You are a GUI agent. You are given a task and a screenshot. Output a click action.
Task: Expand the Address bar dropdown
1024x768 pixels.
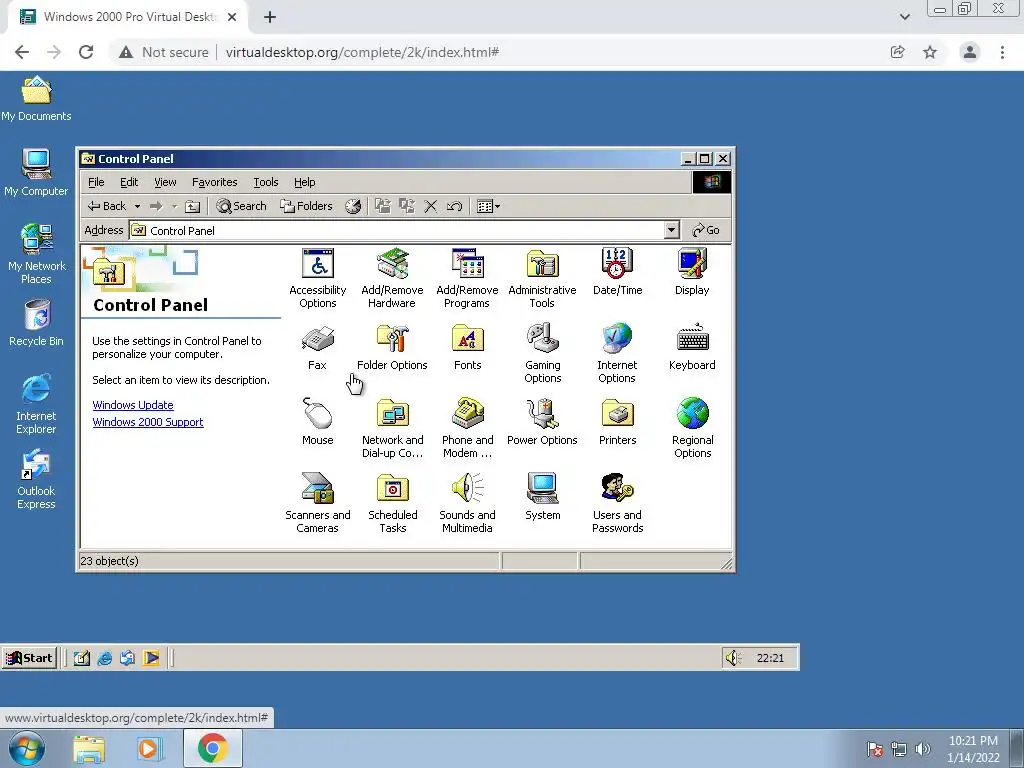pyautogui.click(x=671, y=230)
